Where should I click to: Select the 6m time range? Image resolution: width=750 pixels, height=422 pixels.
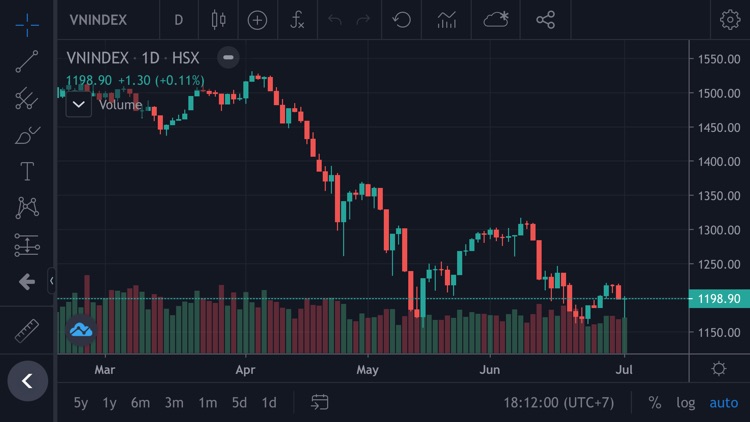pyautogui.click(x=140, y=402)
